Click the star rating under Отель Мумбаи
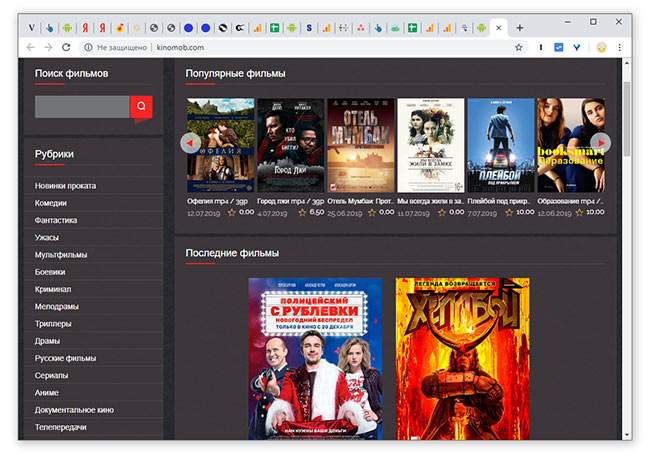 (x=372, y=213)
